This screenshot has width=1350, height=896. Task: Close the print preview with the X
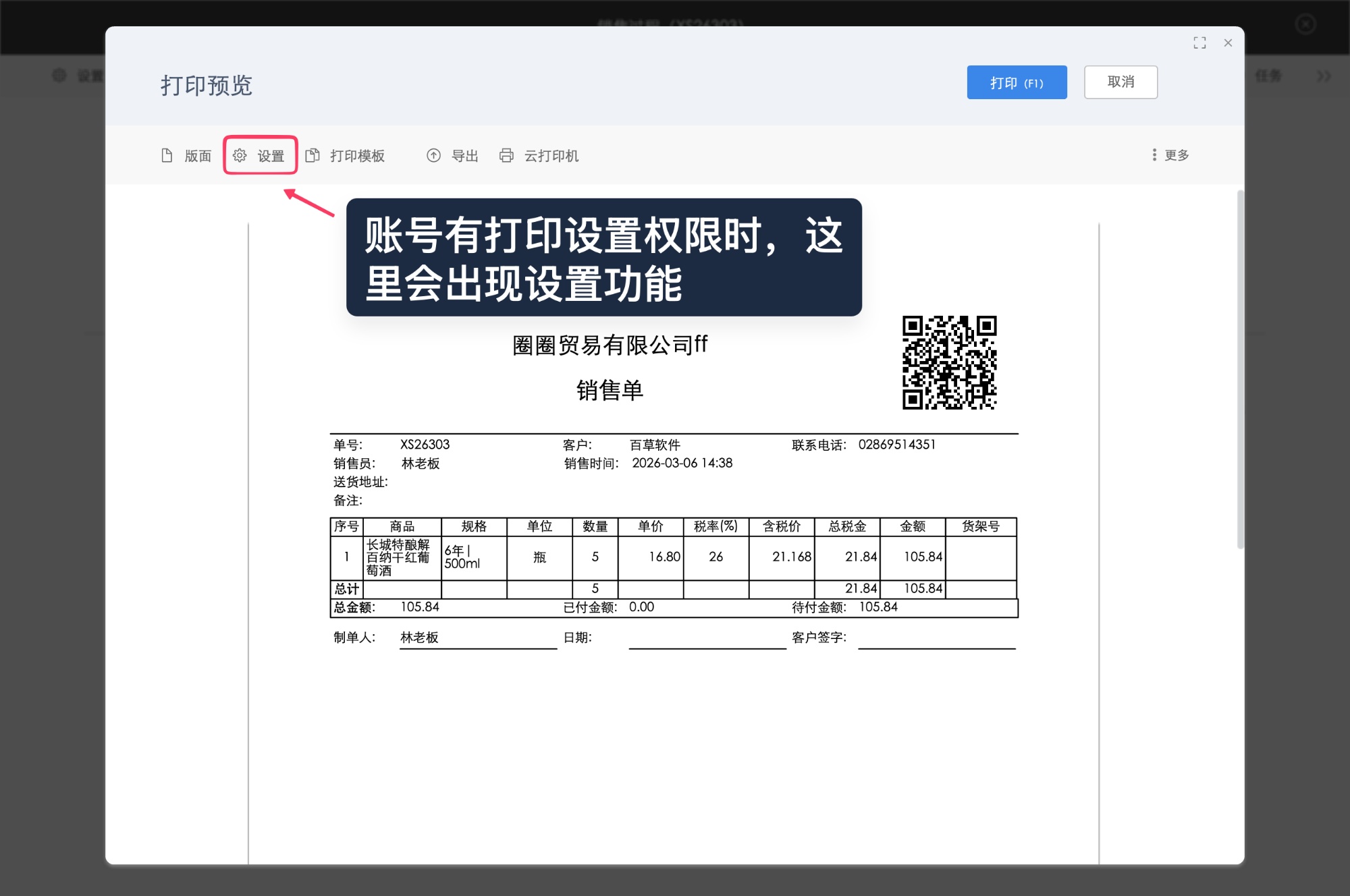1228,43
